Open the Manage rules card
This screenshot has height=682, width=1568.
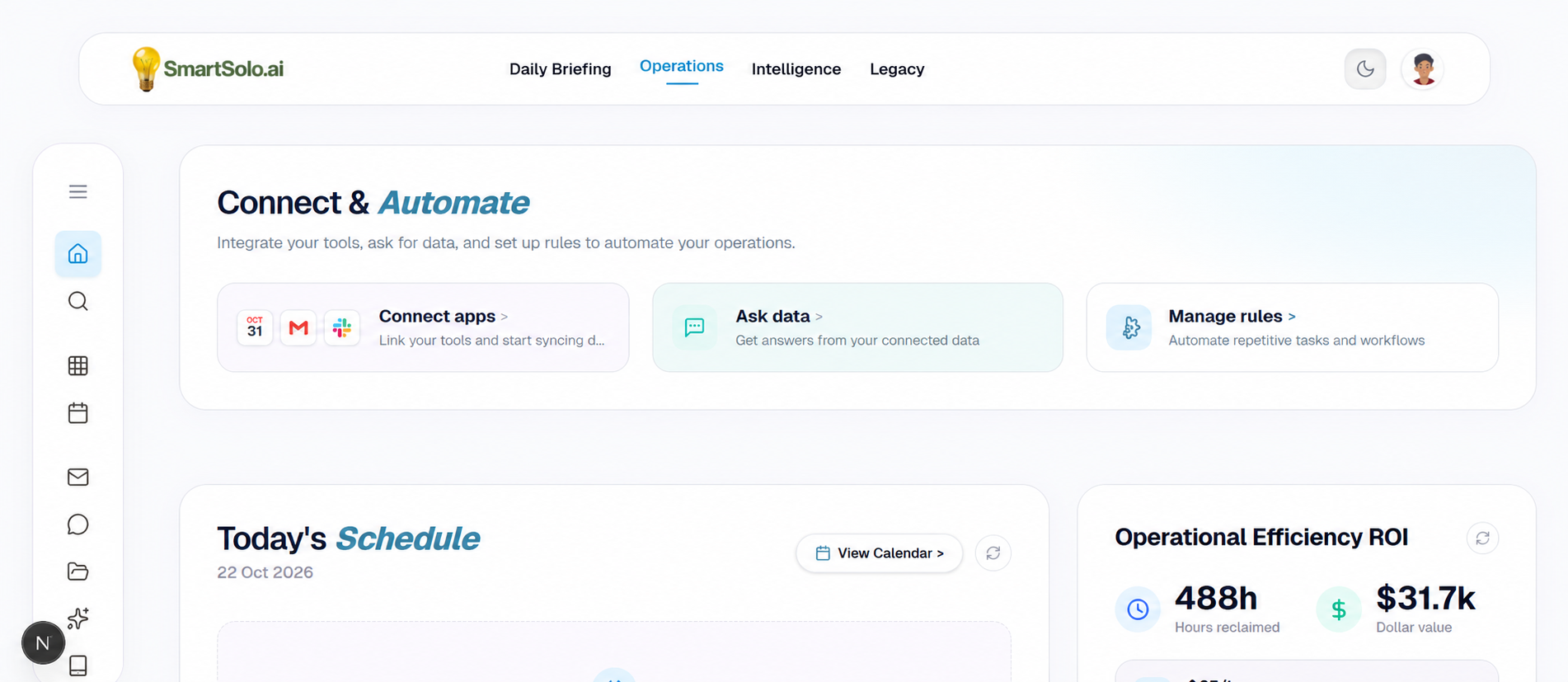(1293, 327)
